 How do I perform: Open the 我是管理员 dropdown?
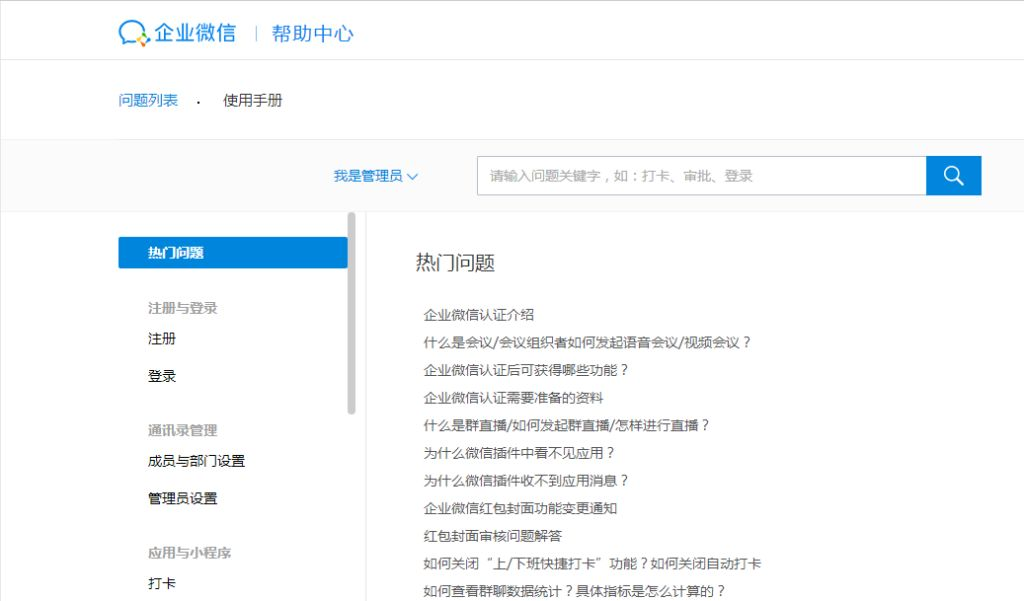point(375,174)
